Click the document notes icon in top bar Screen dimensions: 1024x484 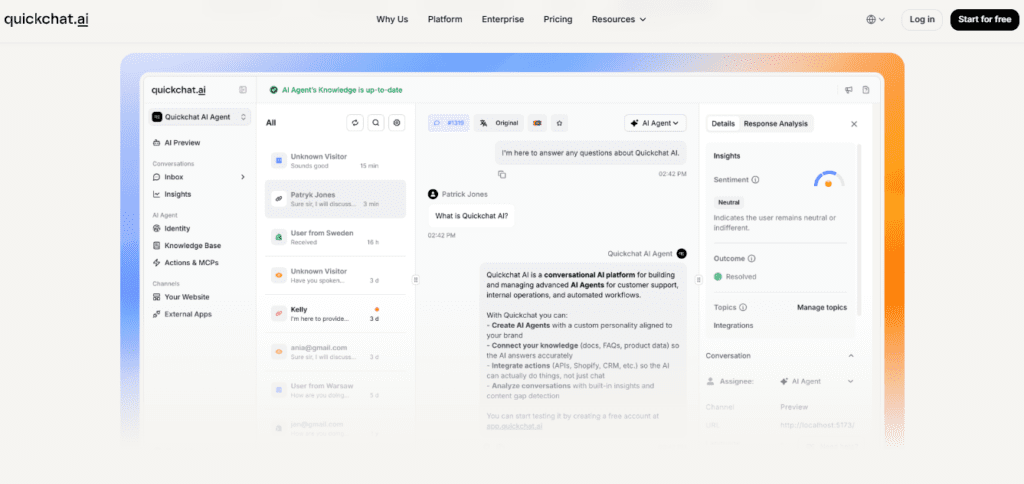(866, 90)
